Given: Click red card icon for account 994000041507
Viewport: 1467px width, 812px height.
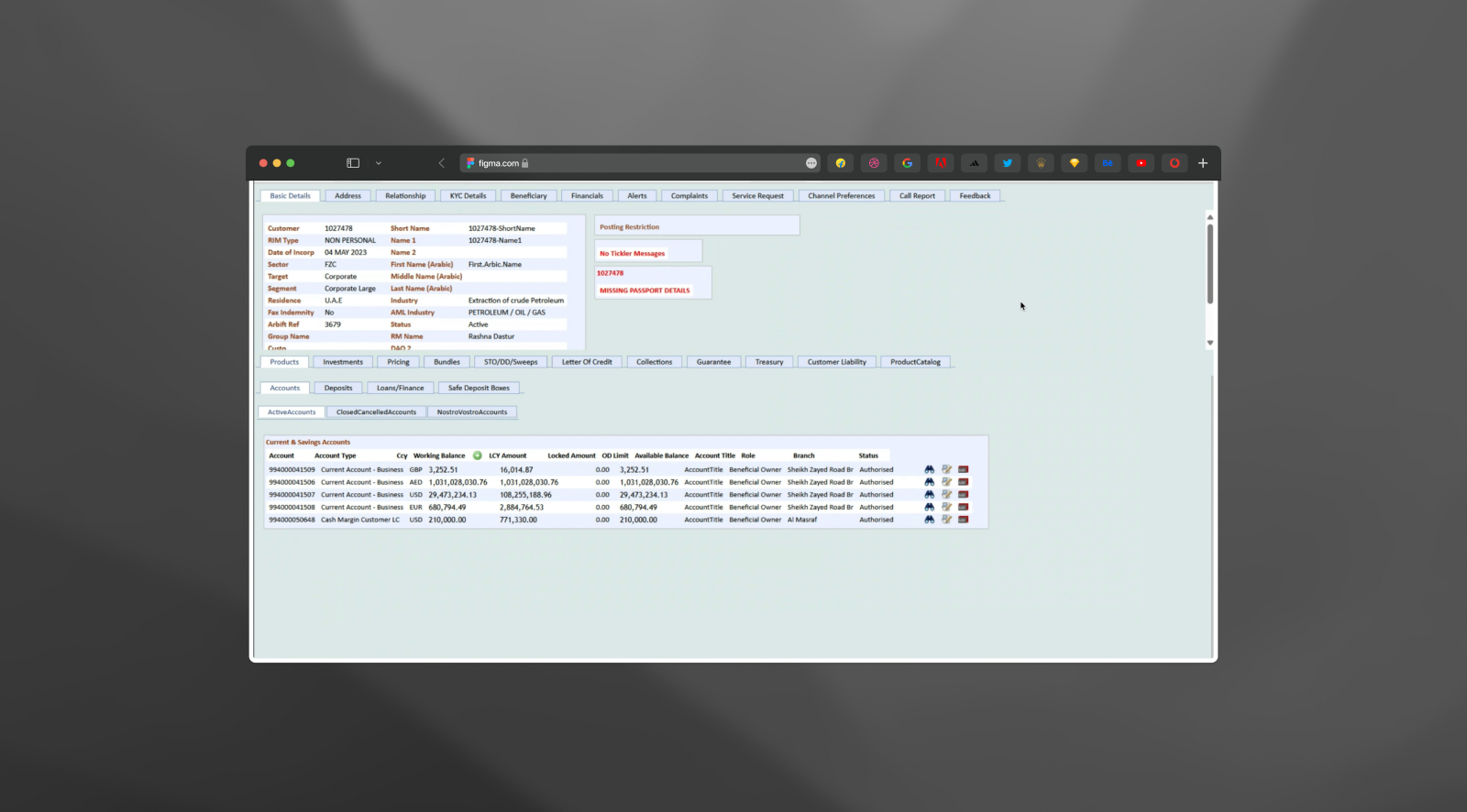Looking at the screenshot, I should pyautogui.click(x=963, y=495).
